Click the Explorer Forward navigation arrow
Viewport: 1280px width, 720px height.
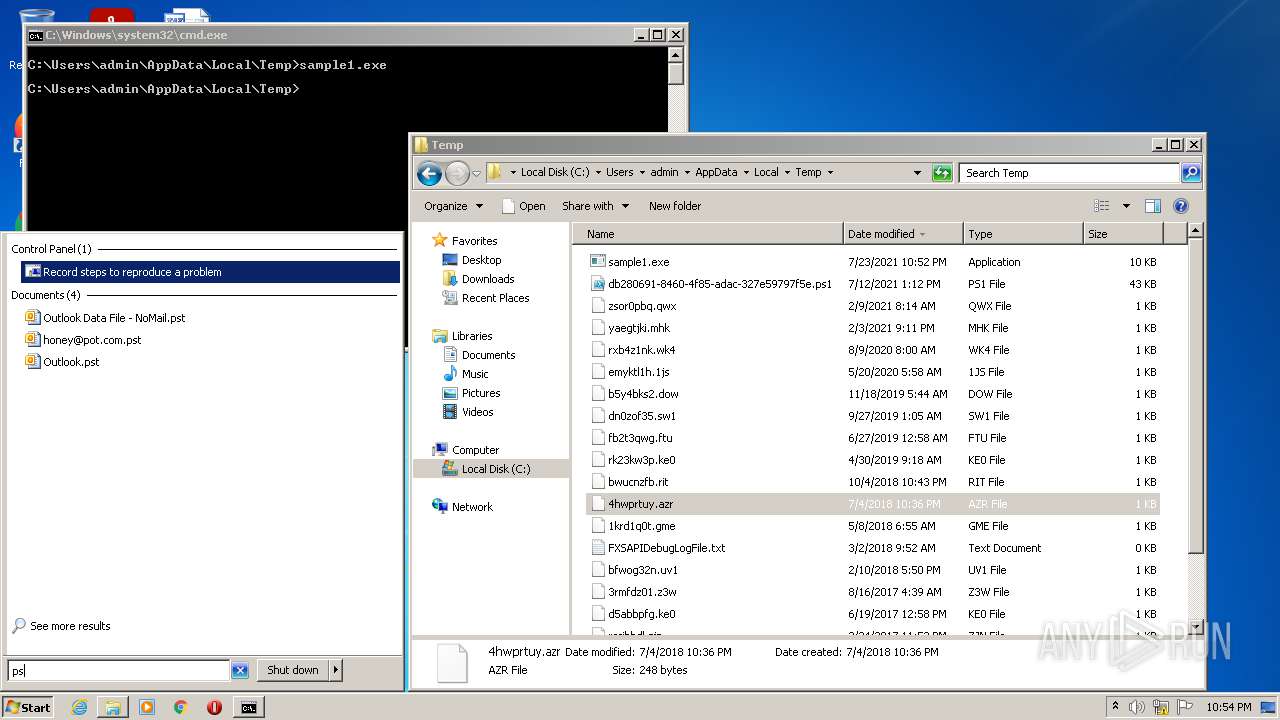pyautogui.click(x=457, y=173)
